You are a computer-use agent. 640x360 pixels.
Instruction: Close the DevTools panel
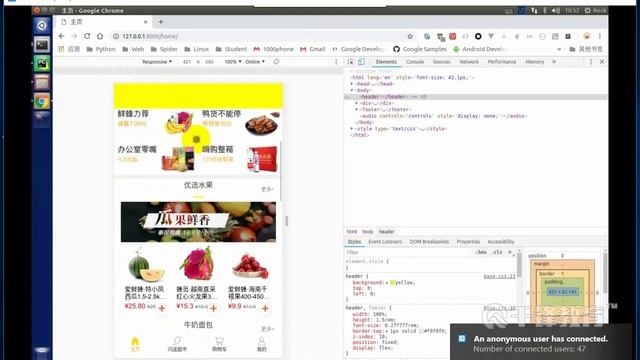pos(602,62)
